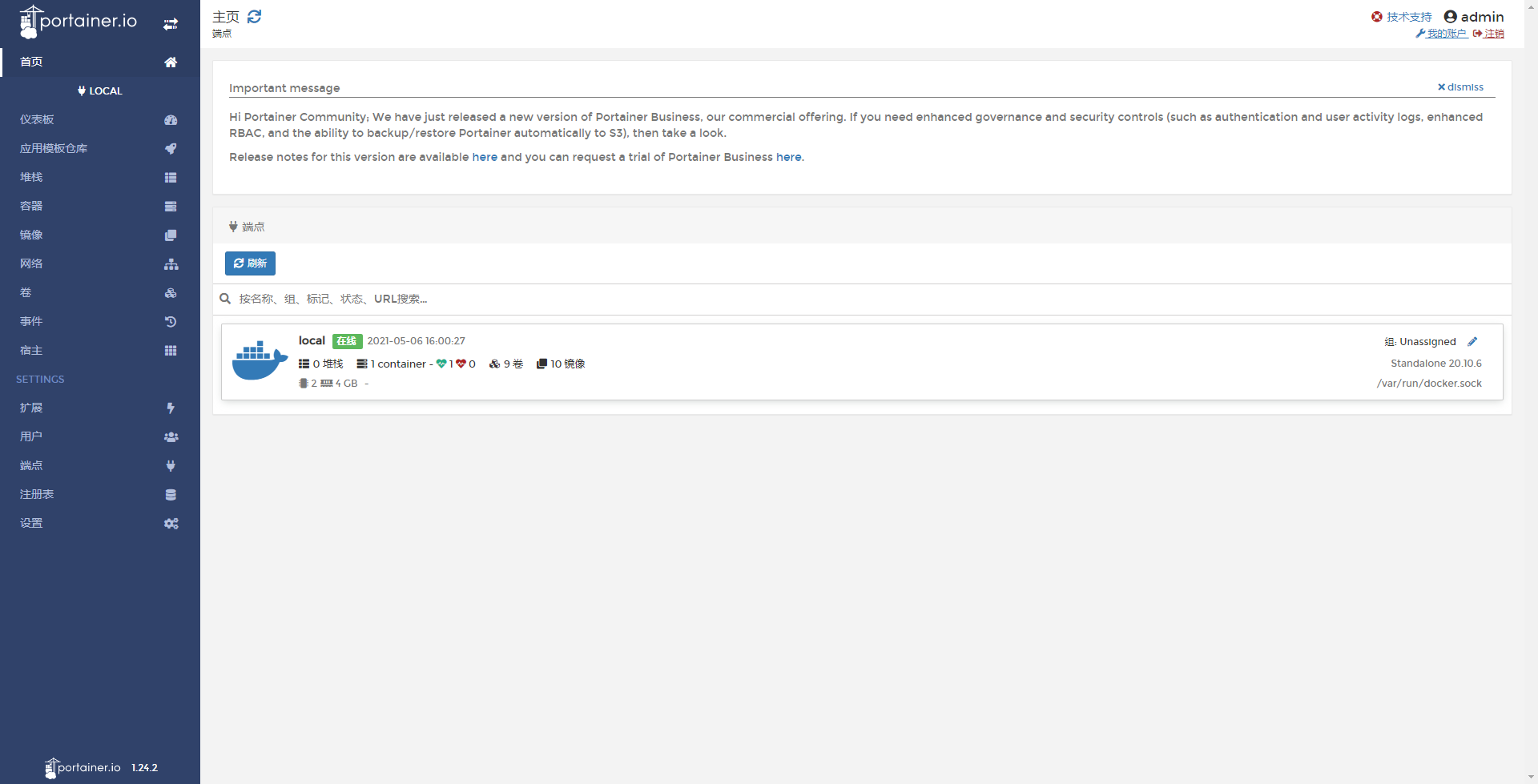Click the events history icon

[x=171, y=322]
